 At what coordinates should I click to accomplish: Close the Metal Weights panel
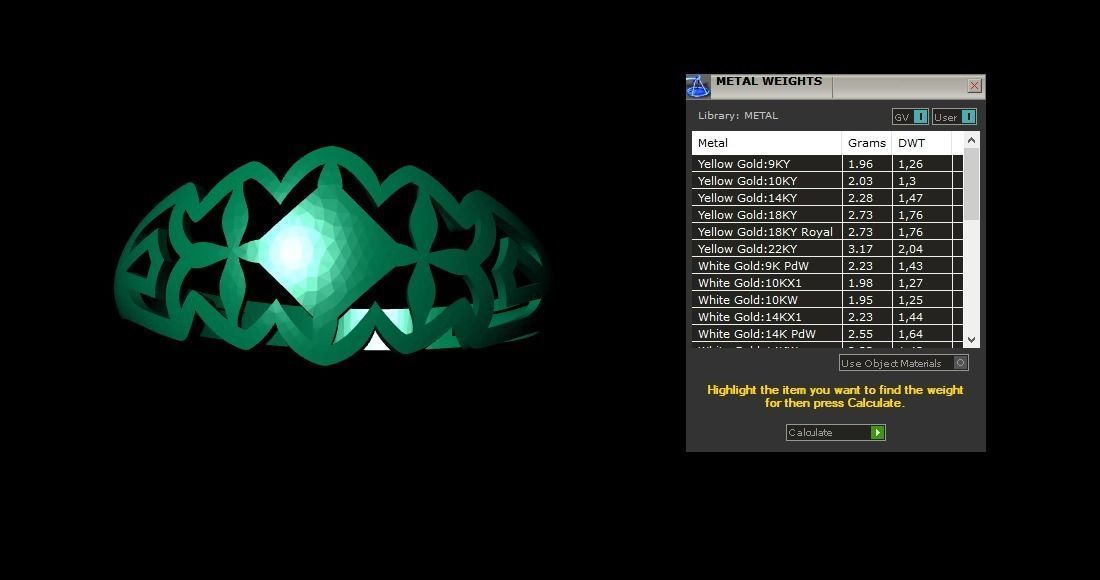(x=974, y=86)
